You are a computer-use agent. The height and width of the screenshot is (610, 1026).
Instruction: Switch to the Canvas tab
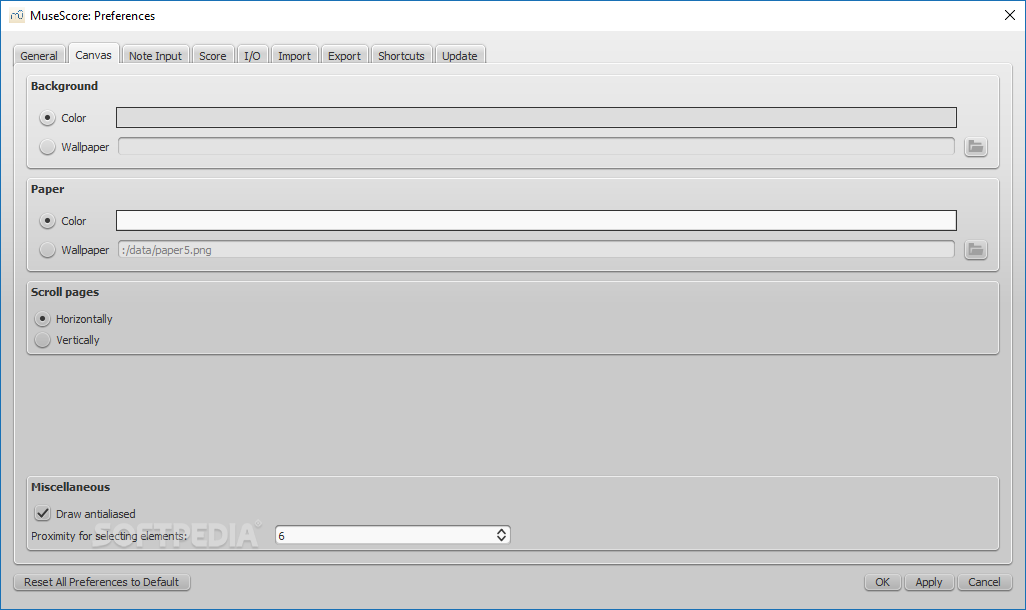[93, 54]
